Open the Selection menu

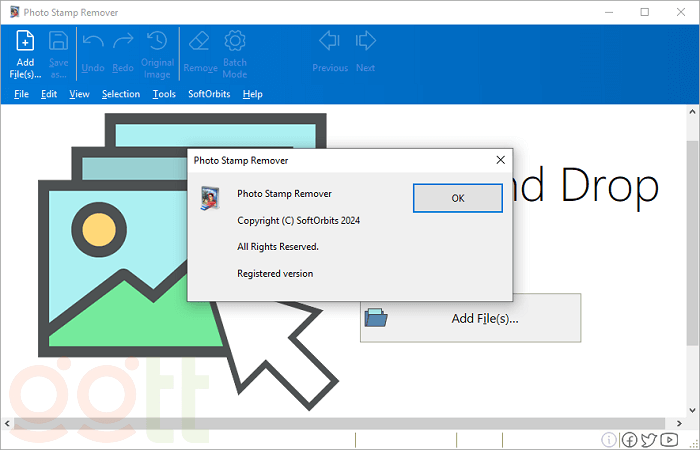(x=120, y=94)
